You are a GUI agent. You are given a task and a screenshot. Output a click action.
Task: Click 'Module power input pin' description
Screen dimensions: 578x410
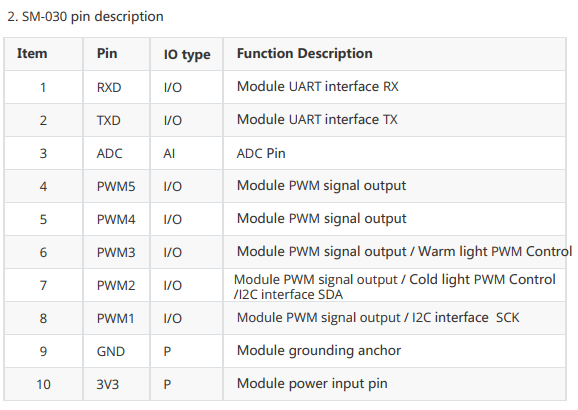click(312, 384)
